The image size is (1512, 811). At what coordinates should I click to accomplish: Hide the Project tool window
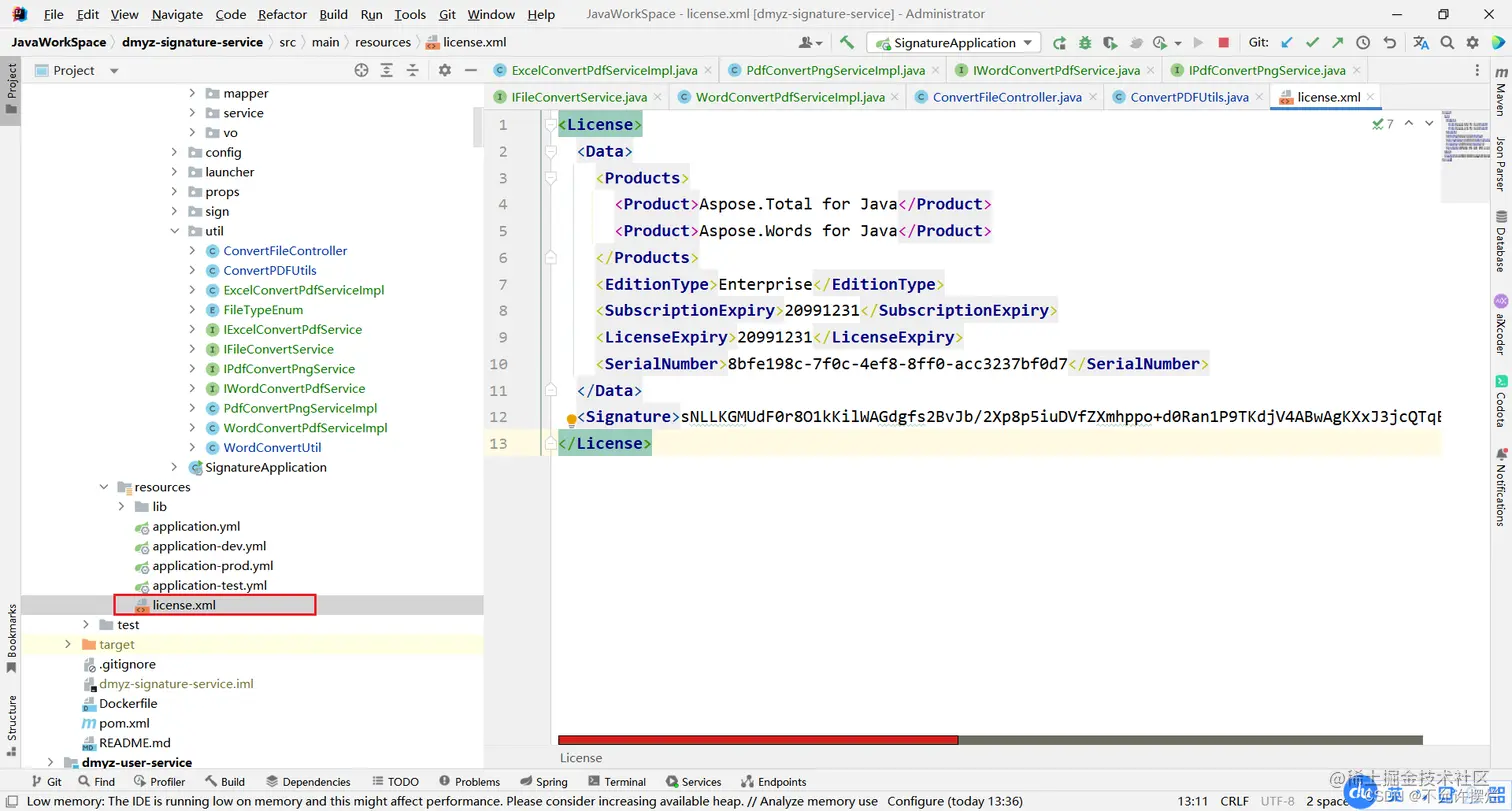(x=469, y=70)
